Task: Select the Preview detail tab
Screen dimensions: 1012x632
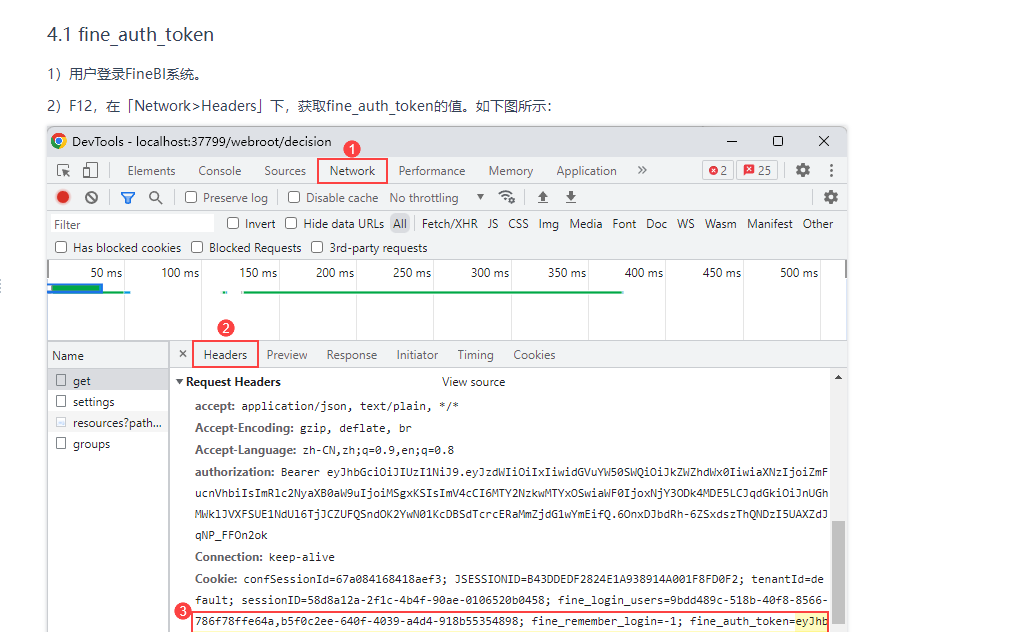Action: pos(287,354)
